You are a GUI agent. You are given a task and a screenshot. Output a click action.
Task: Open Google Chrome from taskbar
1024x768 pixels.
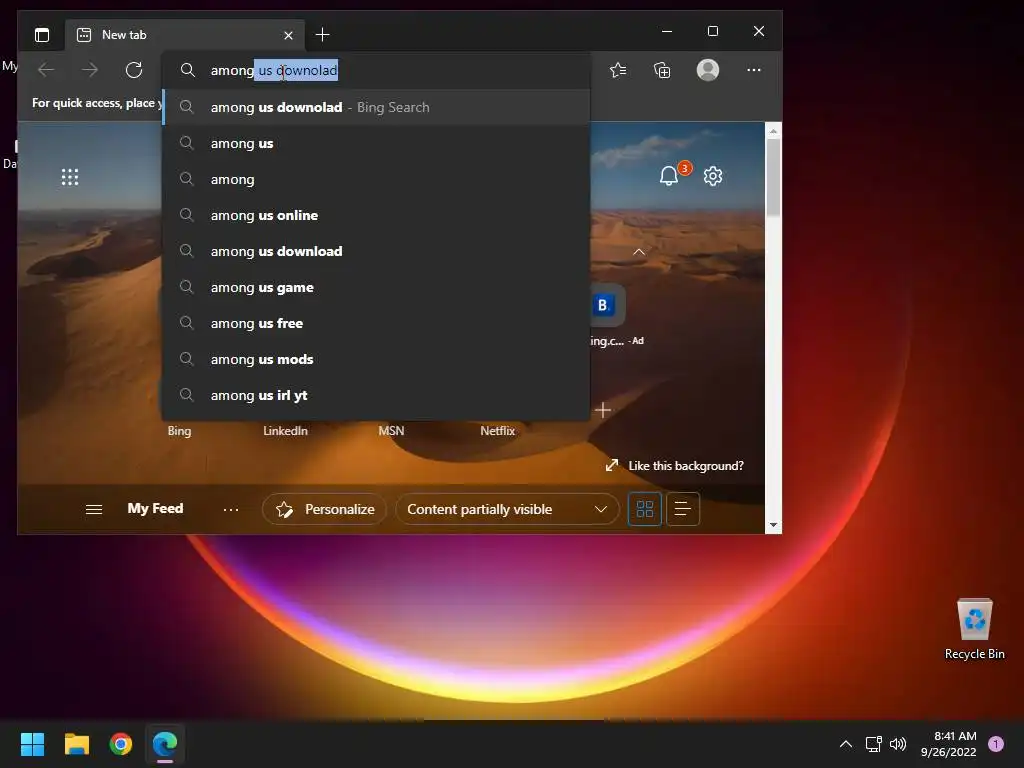tap(121, 744)
